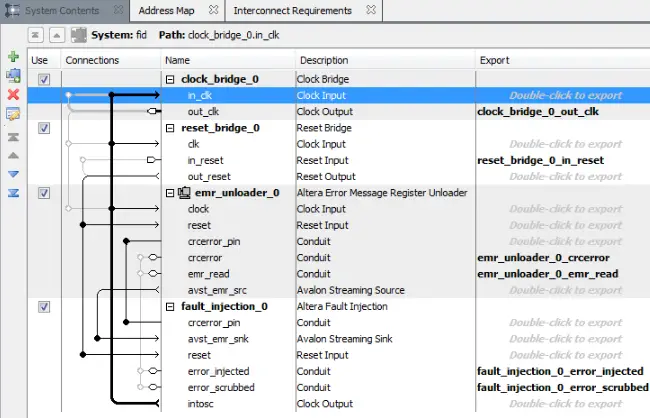The width and height of the screenshot is (650, 418).
Task: Click the up-level arrow button near System
Action: (x=57, y=35)
